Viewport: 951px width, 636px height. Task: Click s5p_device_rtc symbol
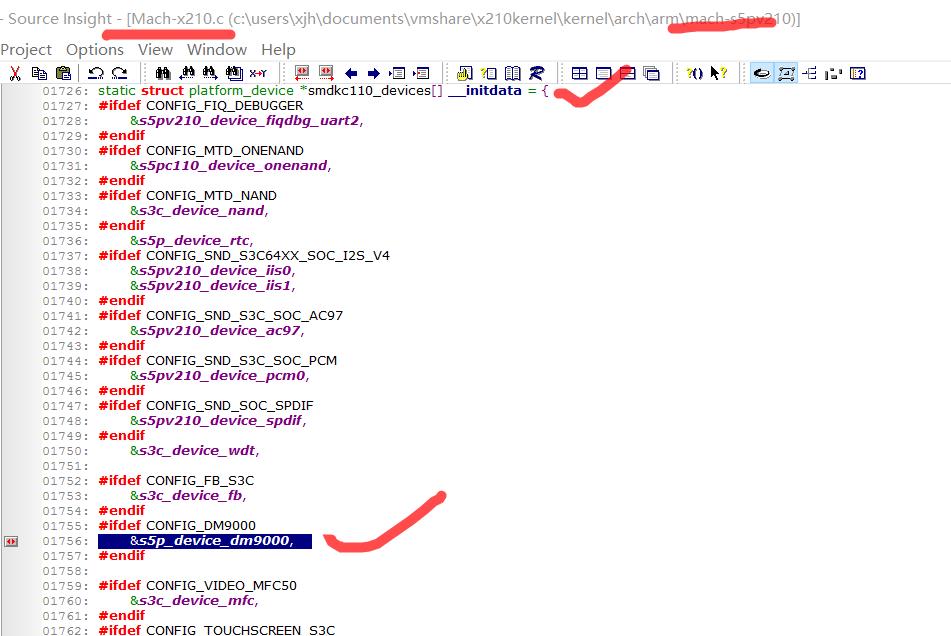[x=194, y=241]
